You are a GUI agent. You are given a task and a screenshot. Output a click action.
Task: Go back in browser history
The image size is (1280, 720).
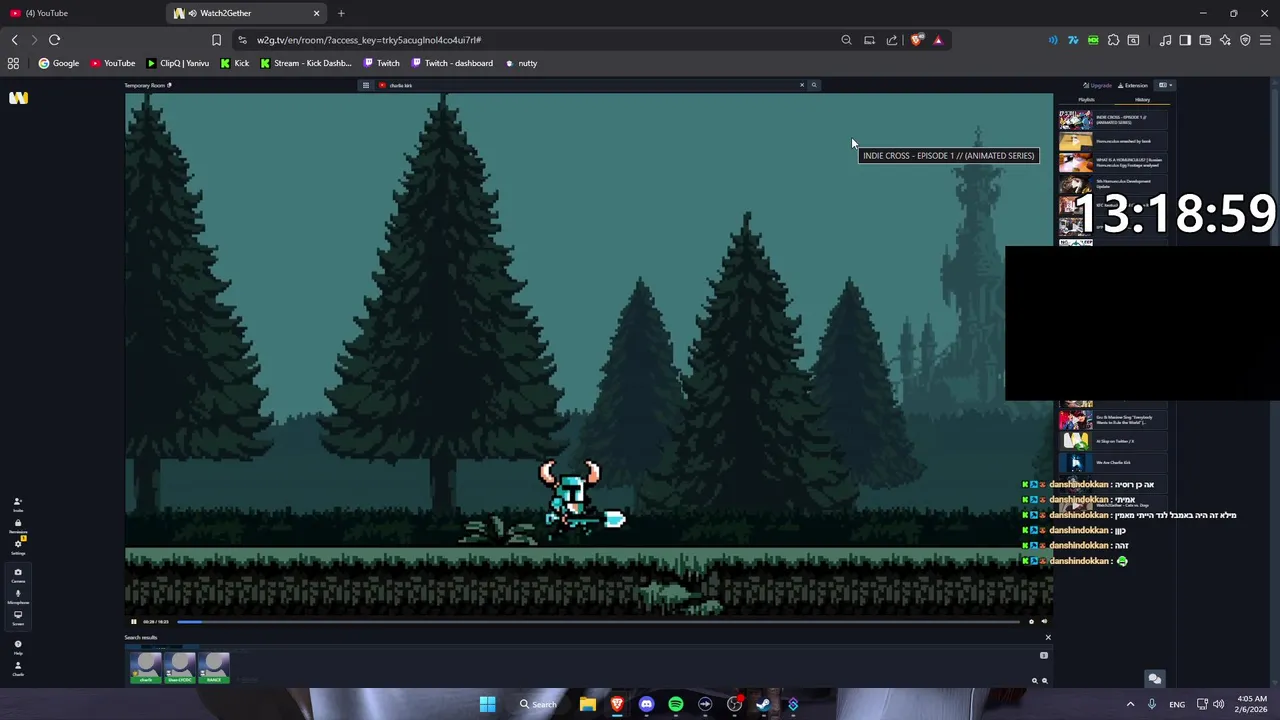point(14,40)
